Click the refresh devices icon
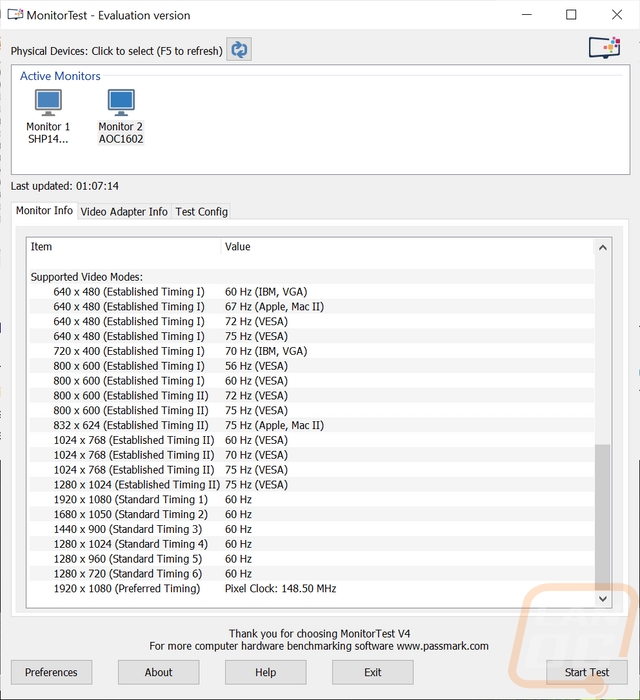This screenshot has width=640, height=700. coord(239,50)
